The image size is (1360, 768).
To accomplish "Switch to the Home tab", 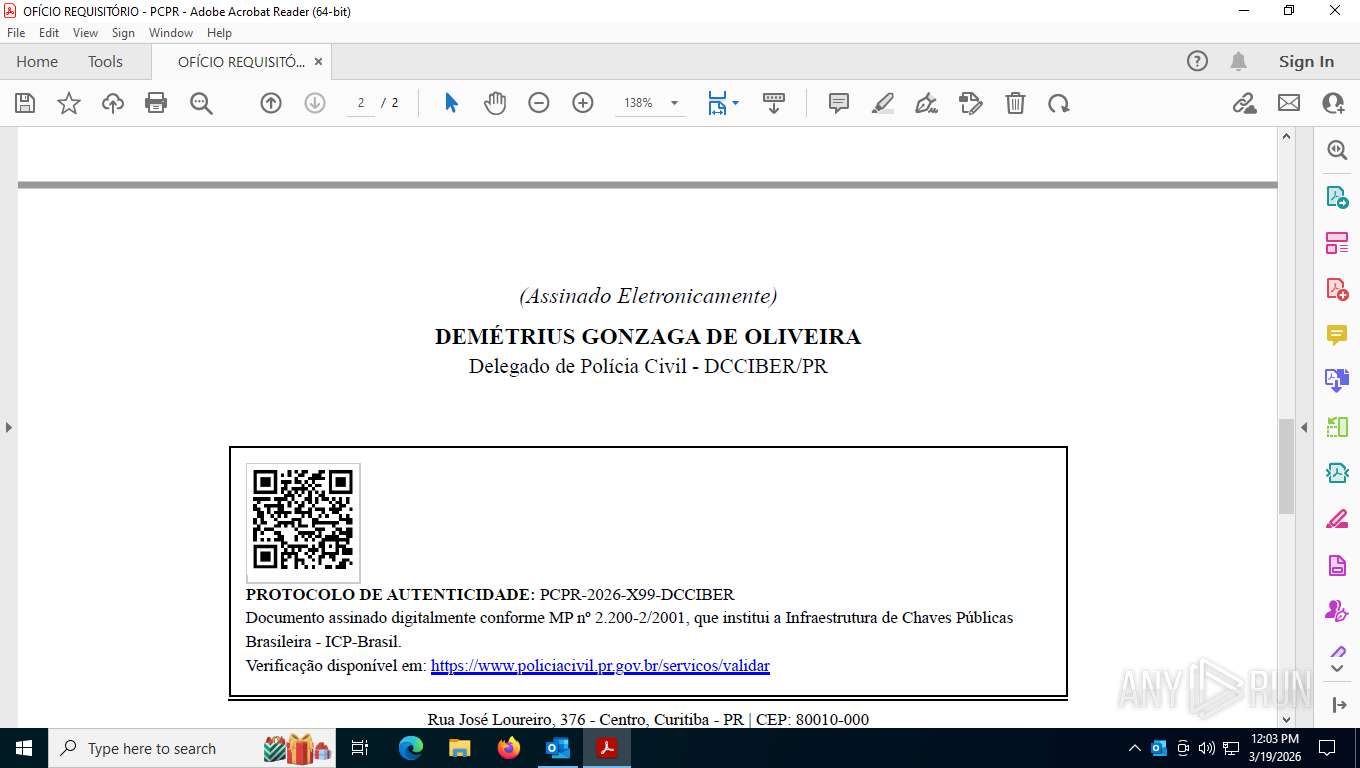I will (37, 61).
